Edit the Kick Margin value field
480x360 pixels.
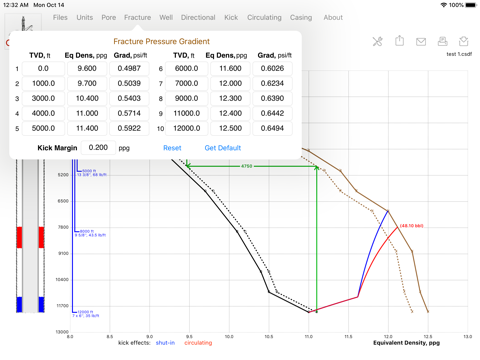point(98,147)
